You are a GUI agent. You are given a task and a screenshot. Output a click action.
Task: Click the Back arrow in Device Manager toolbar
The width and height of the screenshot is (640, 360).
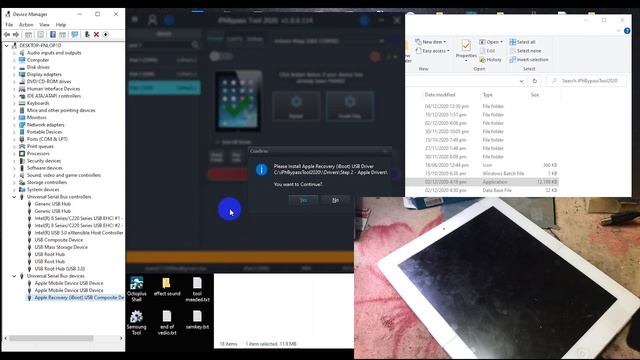coord(7,35)
